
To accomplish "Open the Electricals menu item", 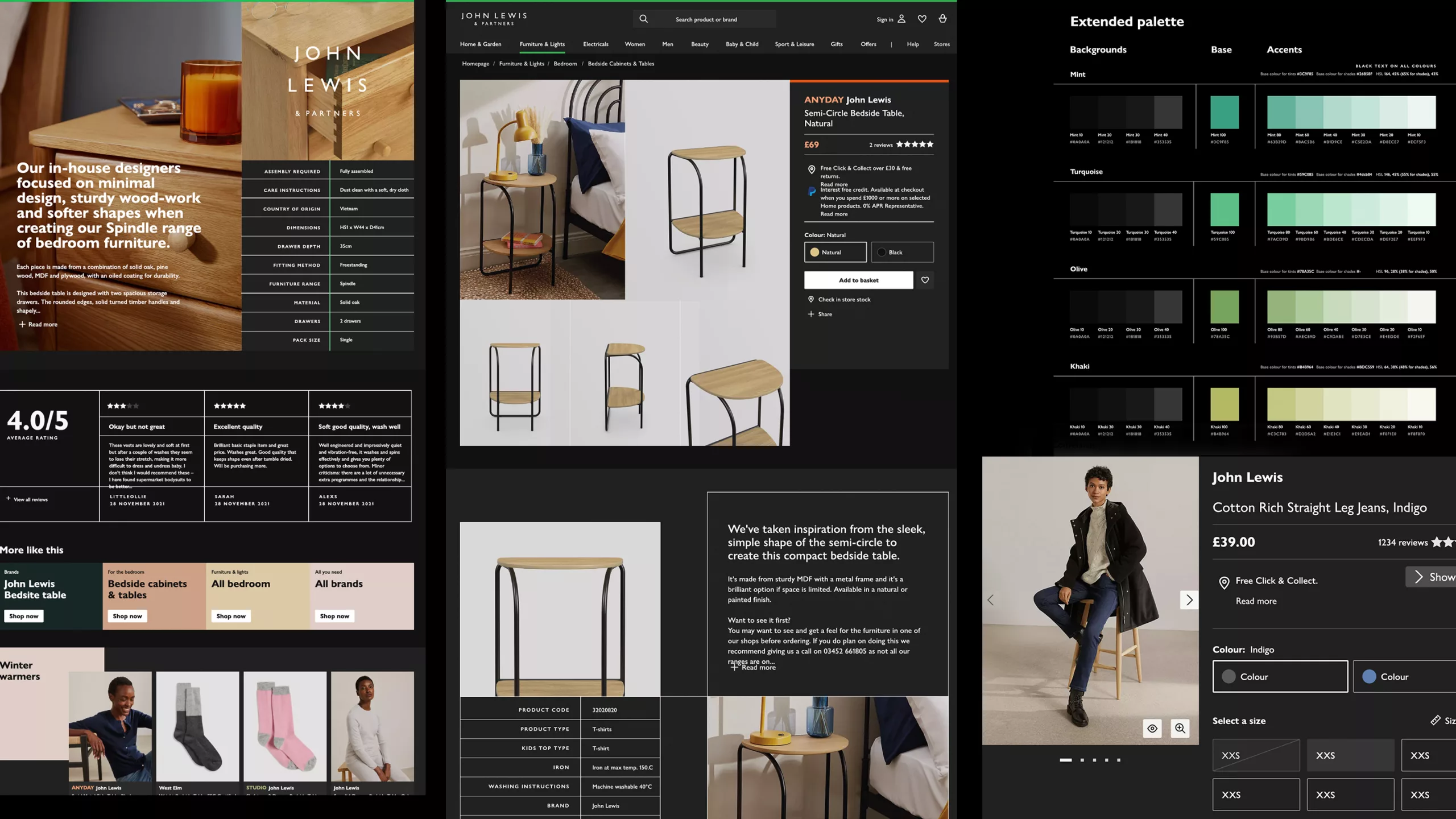I will [595, 44].
